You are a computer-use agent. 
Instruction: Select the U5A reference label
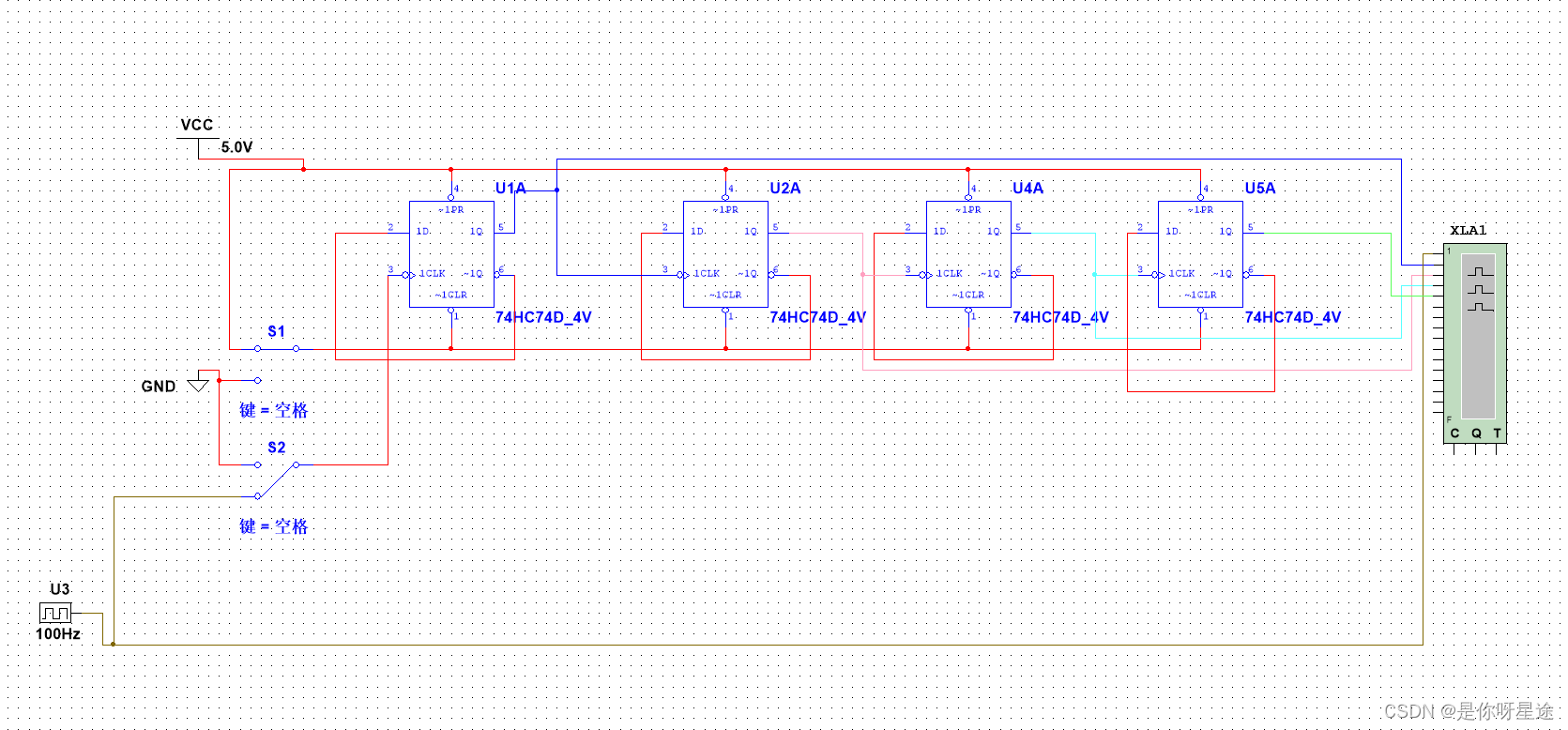click(x=1260, y=188)
